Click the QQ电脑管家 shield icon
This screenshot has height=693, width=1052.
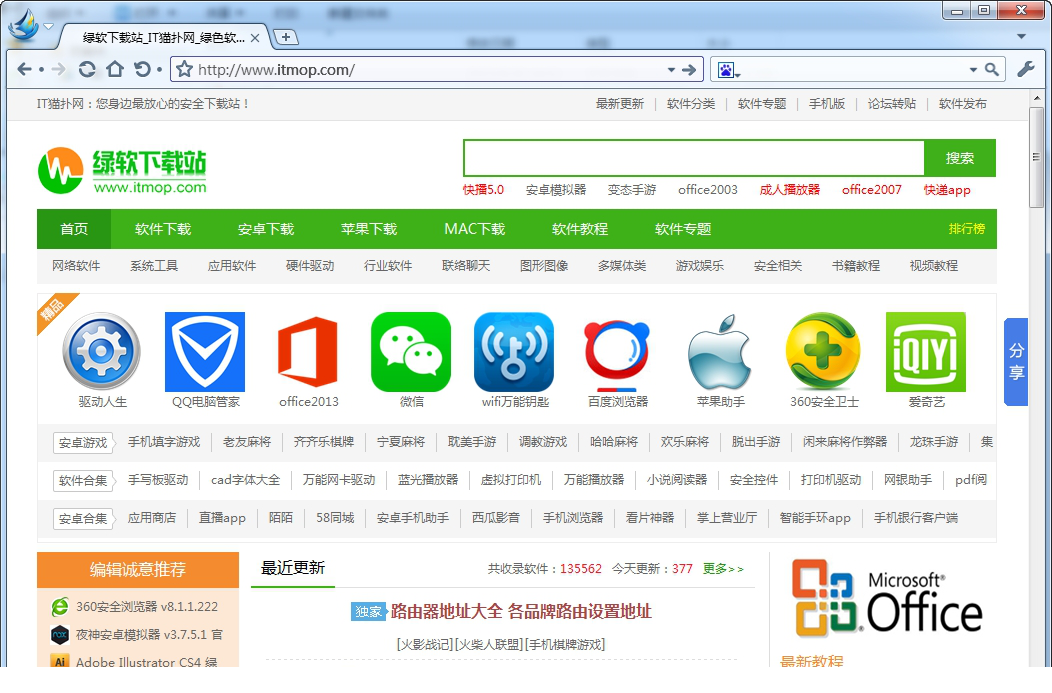(x=204, y=352)
